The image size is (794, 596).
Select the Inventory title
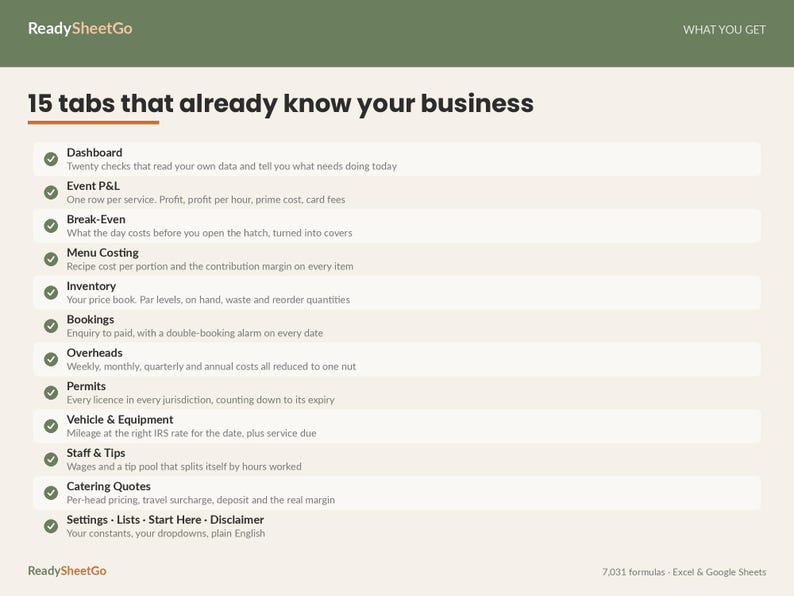tap(91, 286)
